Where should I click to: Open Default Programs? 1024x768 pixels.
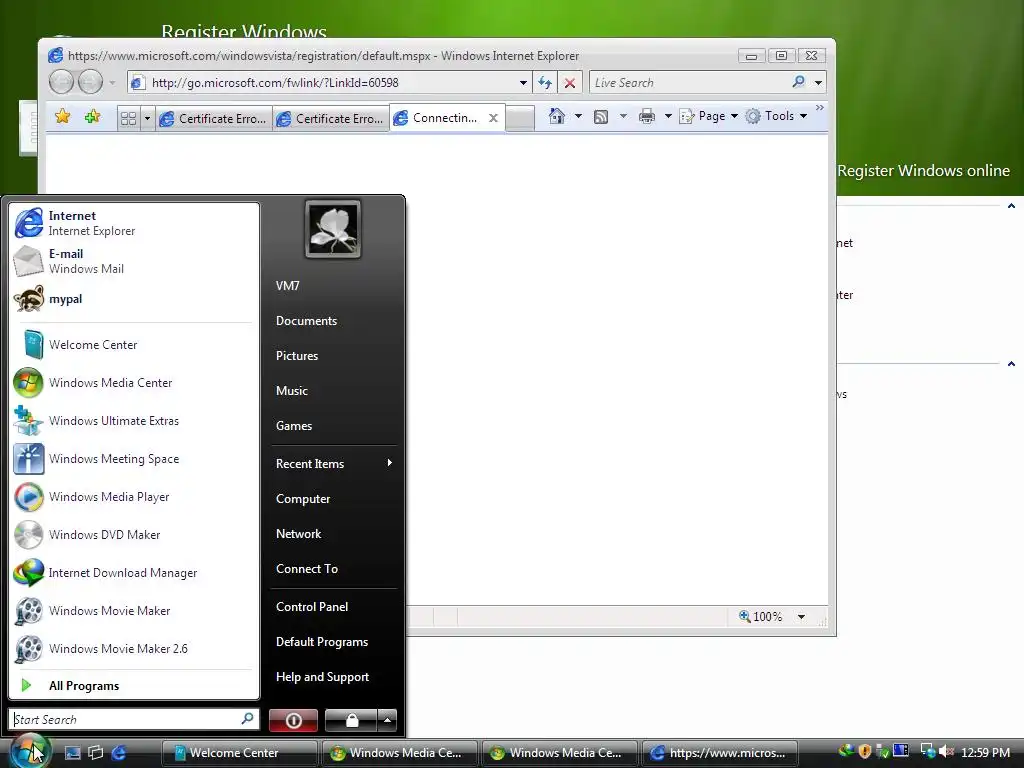click(x=333, y=642)
